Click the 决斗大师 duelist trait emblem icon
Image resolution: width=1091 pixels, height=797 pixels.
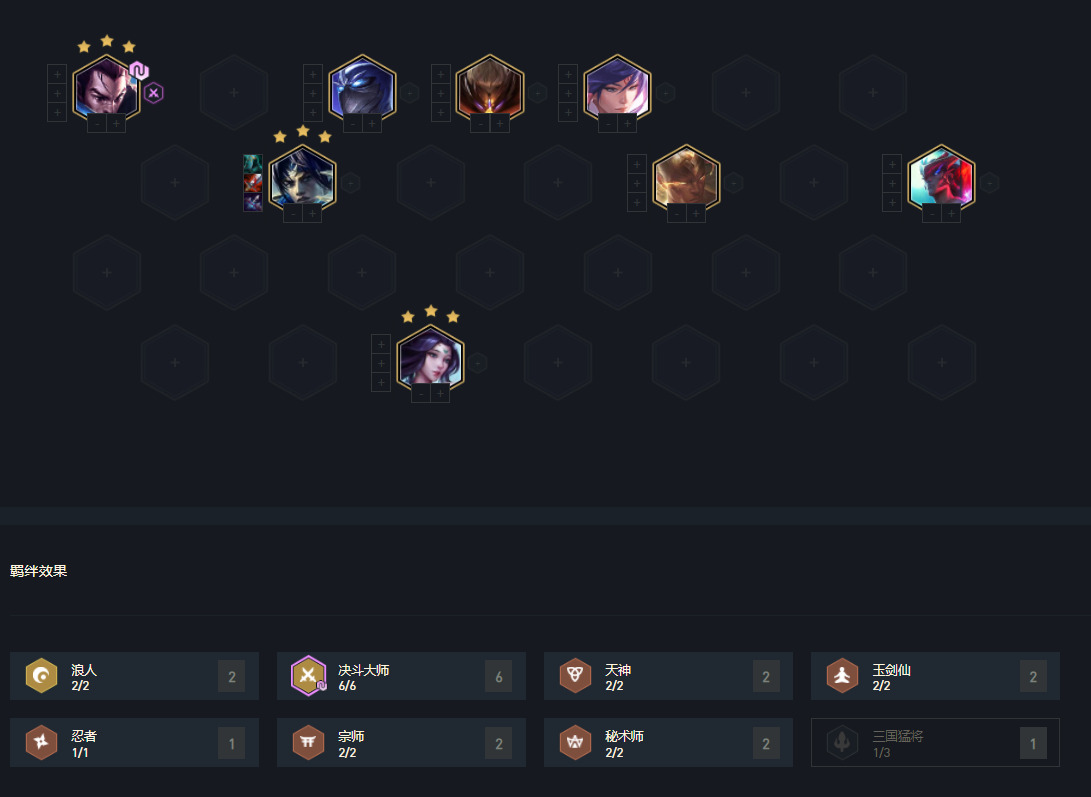pos(308,675)
